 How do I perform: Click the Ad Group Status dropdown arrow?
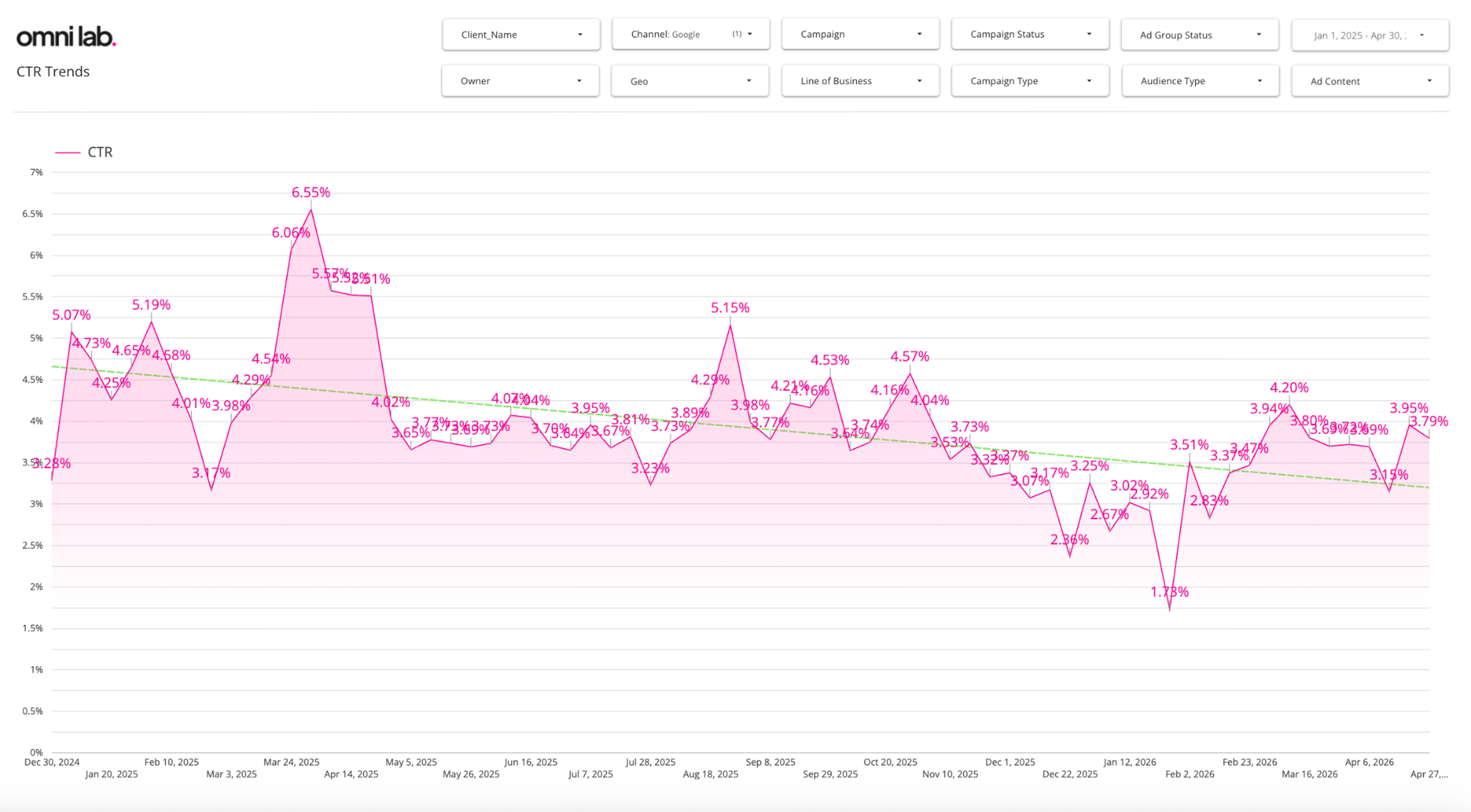(x=1258, y=35)
